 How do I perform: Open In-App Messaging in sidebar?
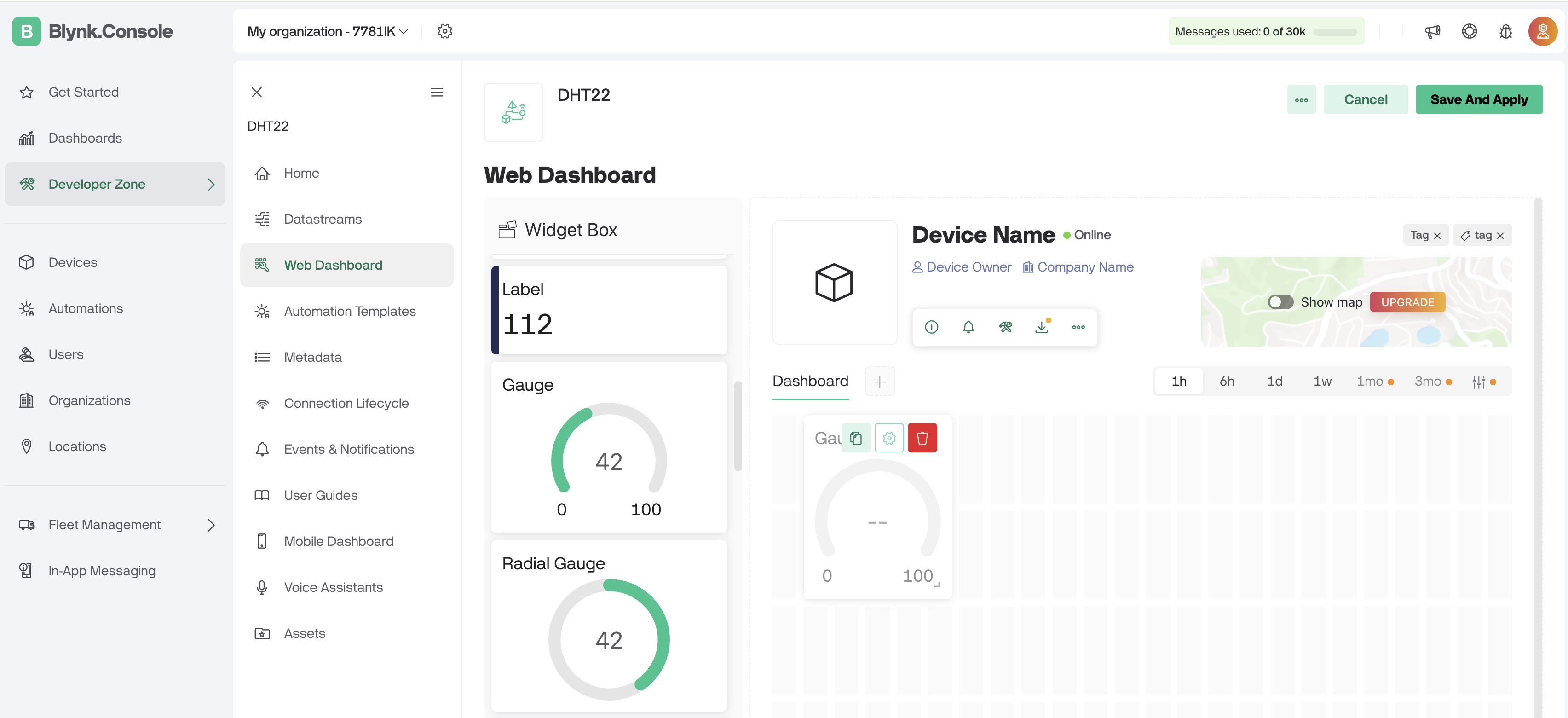(115, 571)
